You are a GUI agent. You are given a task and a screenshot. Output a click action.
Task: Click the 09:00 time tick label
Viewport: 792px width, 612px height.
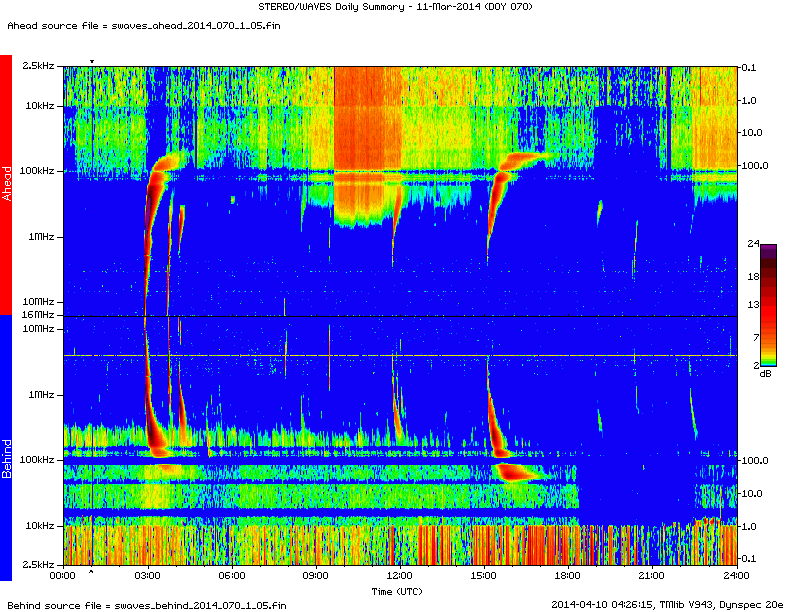point(316,576)
